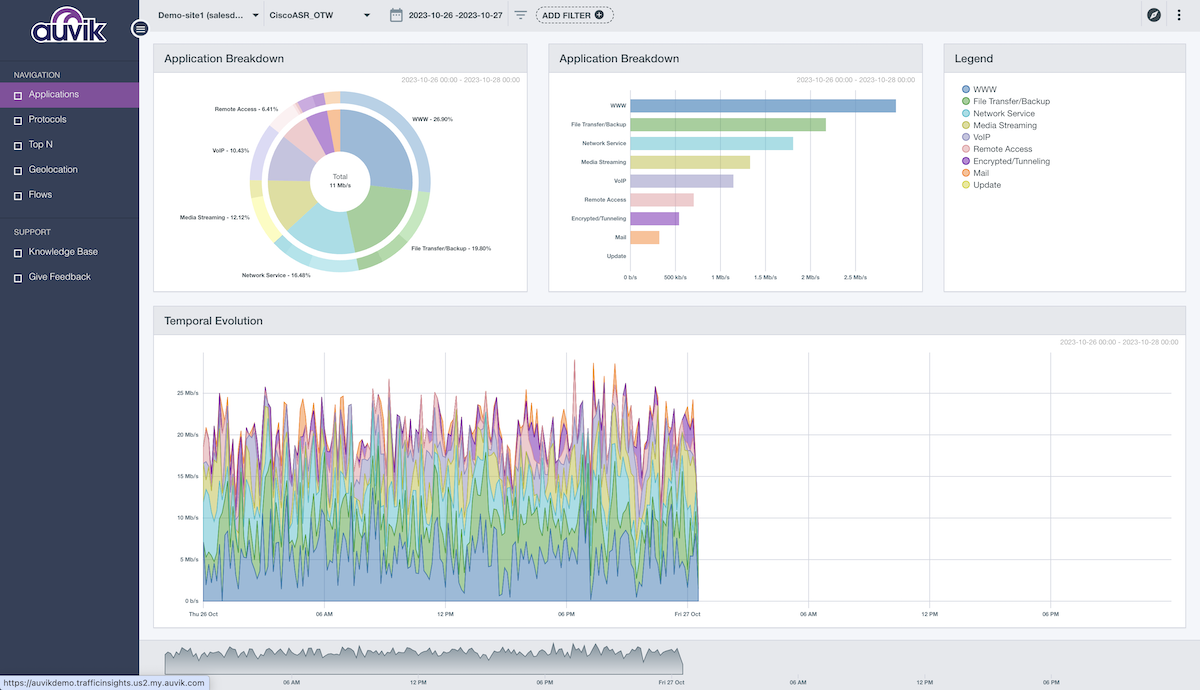
Task: Click the Knowledge Base icon under Support
Action: [x=16, y=251]
